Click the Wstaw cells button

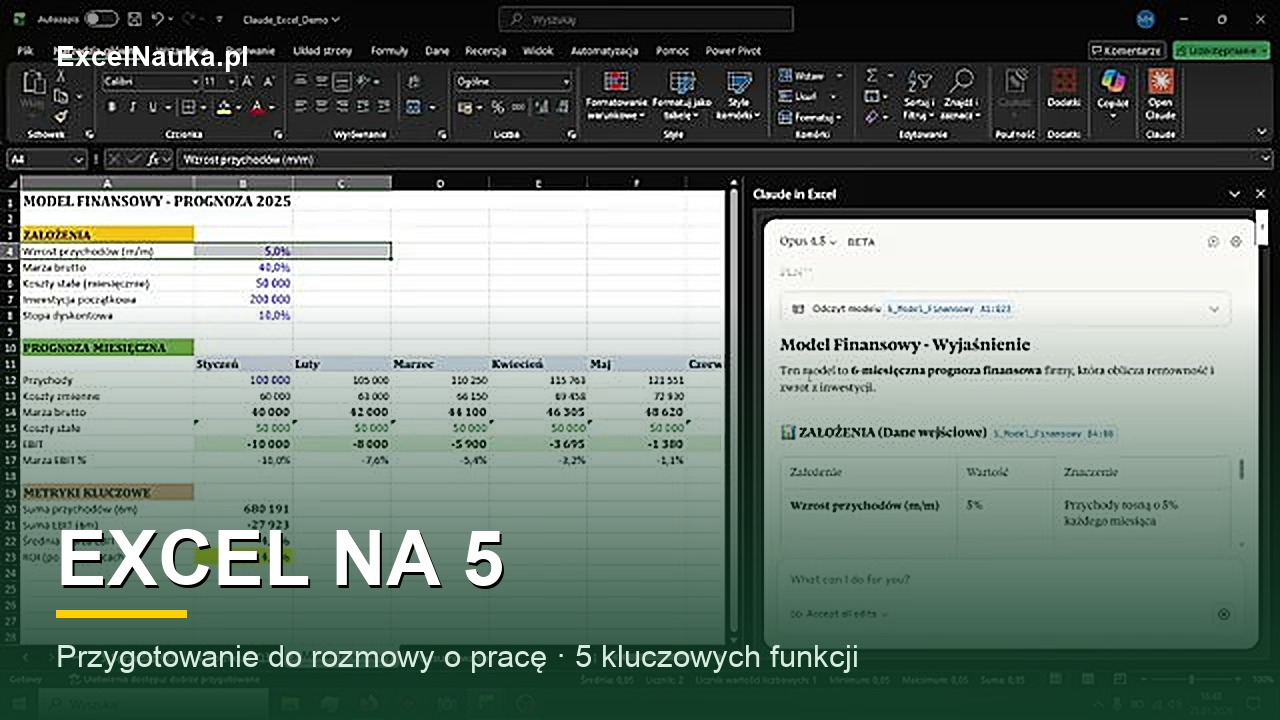click(x=811, y=76)
